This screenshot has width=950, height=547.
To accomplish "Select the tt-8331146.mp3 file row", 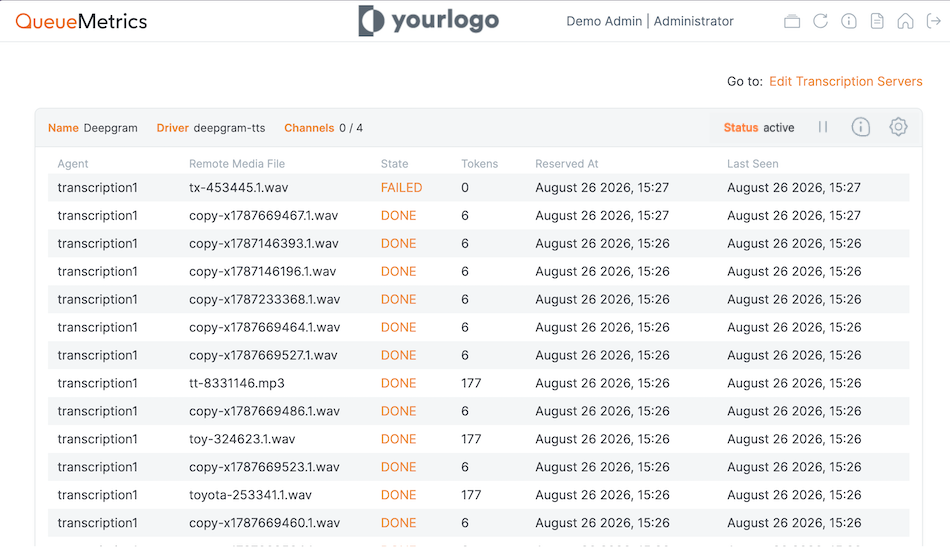I will tap(479, 383).
